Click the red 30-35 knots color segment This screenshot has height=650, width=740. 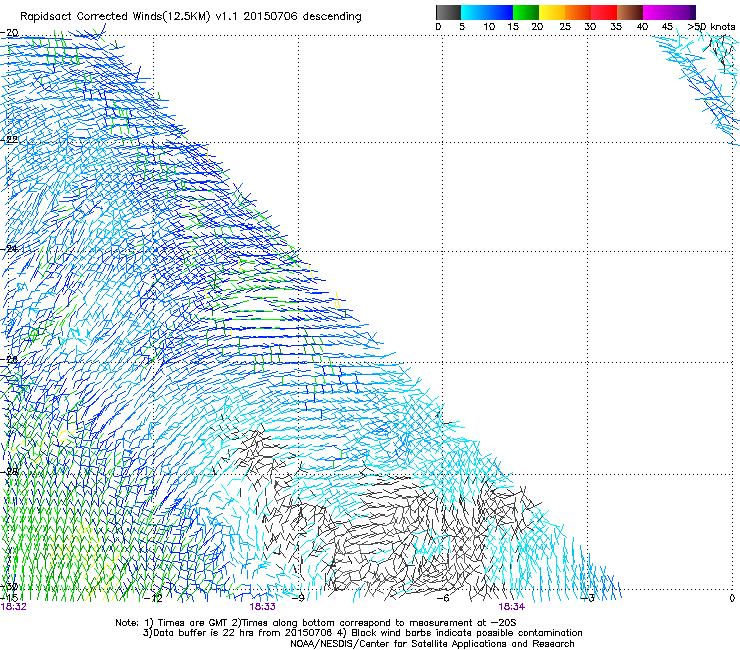click(604, 12)
